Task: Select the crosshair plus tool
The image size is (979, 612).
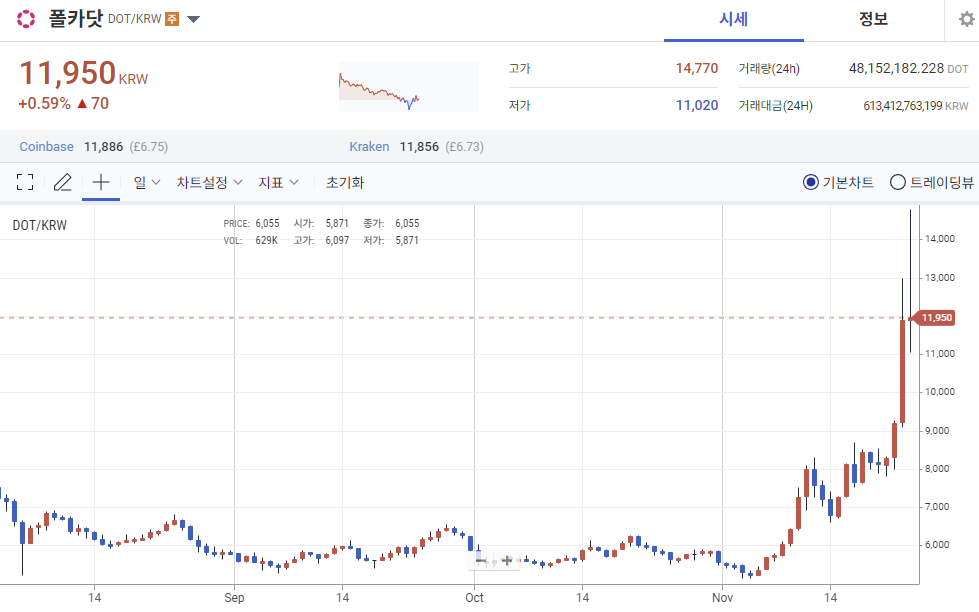Action: [x=101, y=182]
